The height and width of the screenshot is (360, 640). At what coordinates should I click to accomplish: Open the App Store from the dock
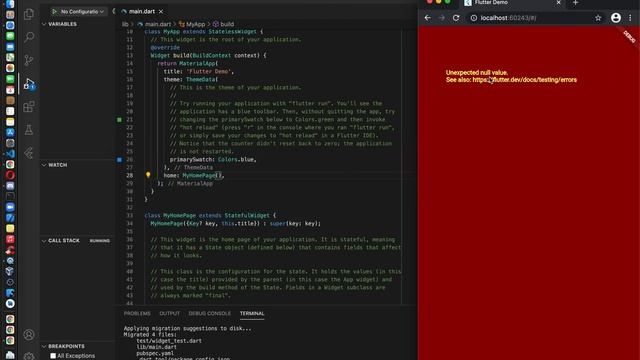click(10, 132)
